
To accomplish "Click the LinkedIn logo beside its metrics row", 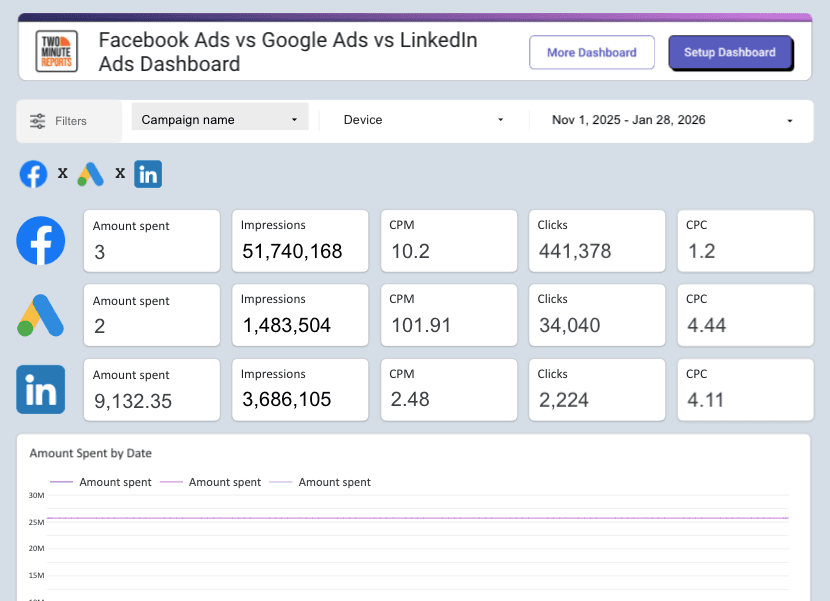I will click(40, 390).
